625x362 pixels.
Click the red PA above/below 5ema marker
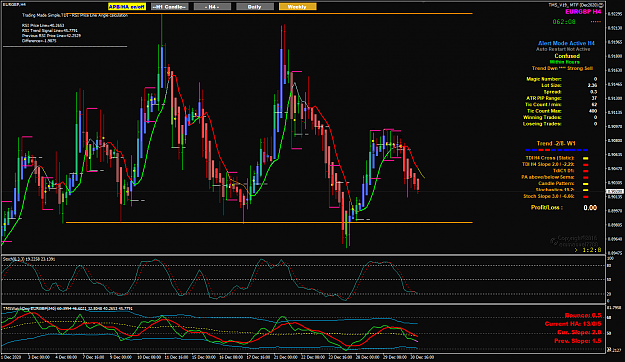click(586, 177)
